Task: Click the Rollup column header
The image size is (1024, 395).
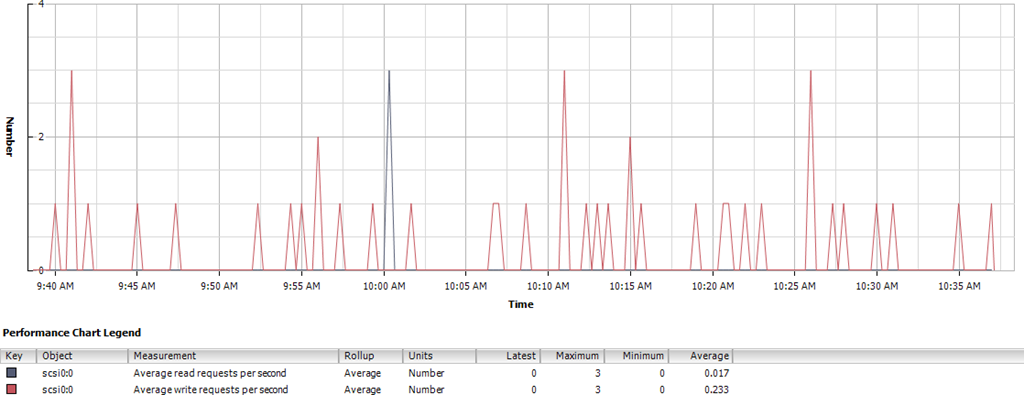Action: coord(371,356)
